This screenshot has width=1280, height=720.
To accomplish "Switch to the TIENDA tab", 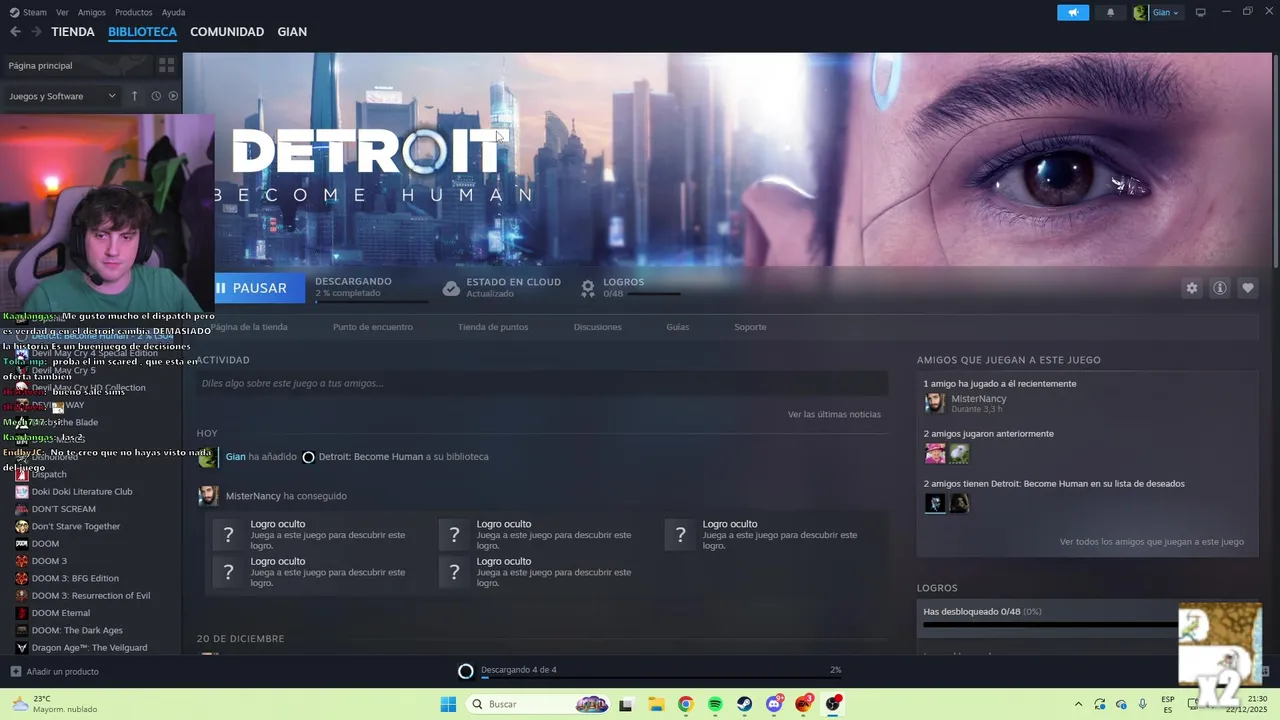I will tap(73, 32).
